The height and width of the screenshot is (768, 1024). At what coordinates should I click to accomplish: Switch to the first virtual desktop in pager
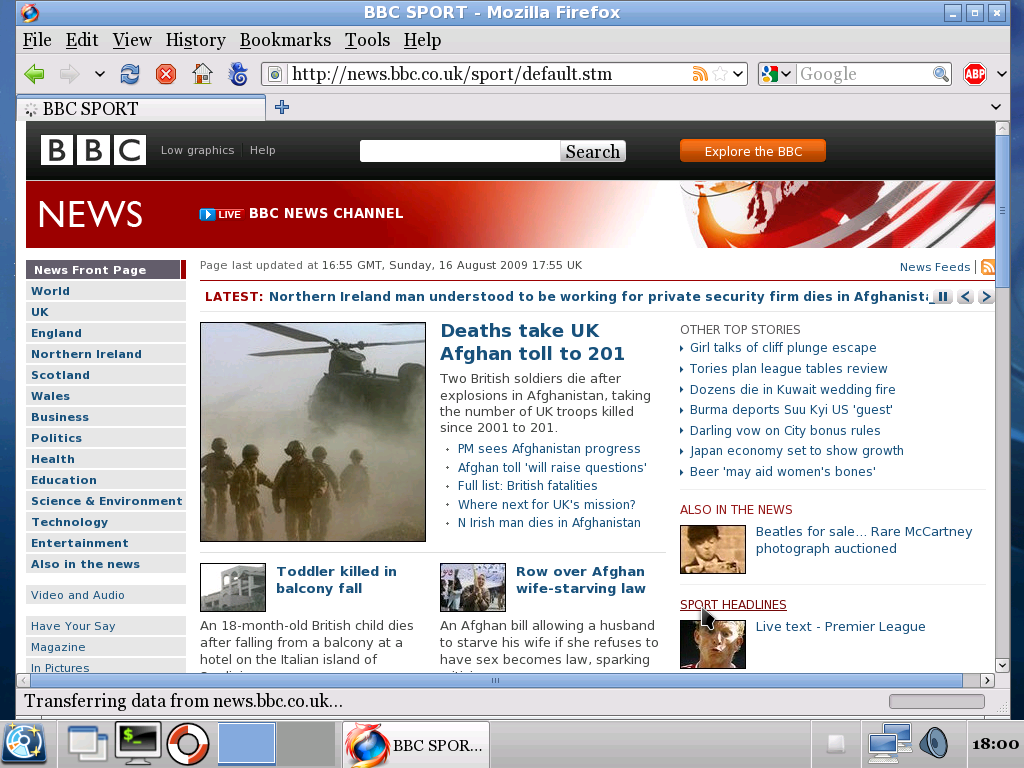click(246, 743)
